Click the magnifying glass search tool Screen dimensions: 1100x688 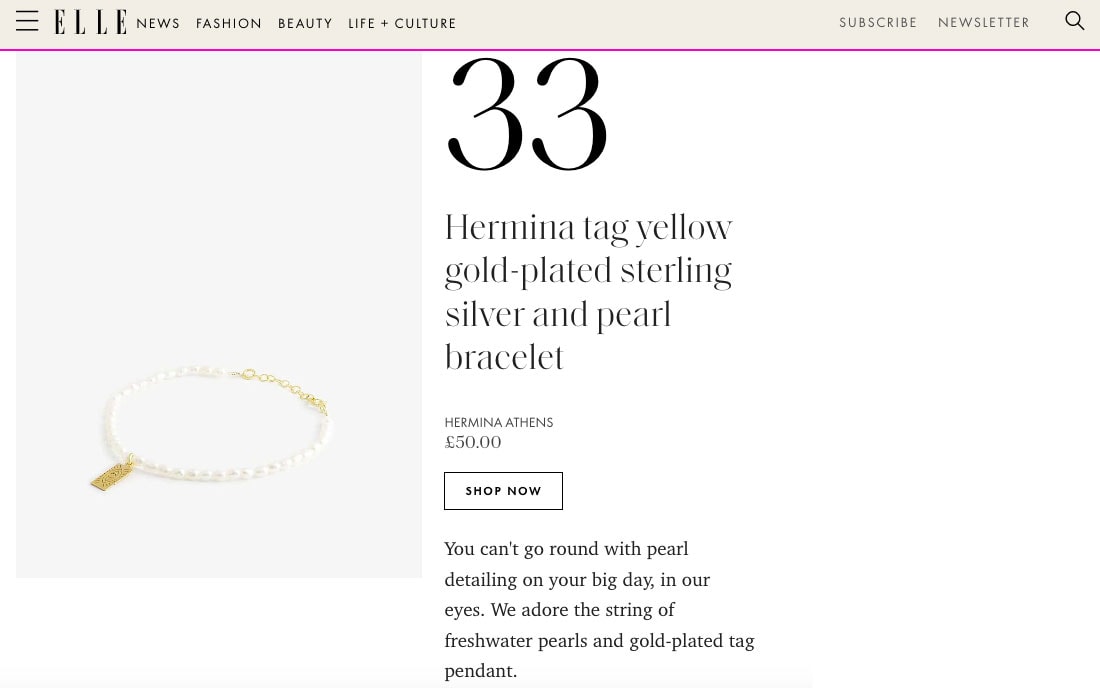1074,21
